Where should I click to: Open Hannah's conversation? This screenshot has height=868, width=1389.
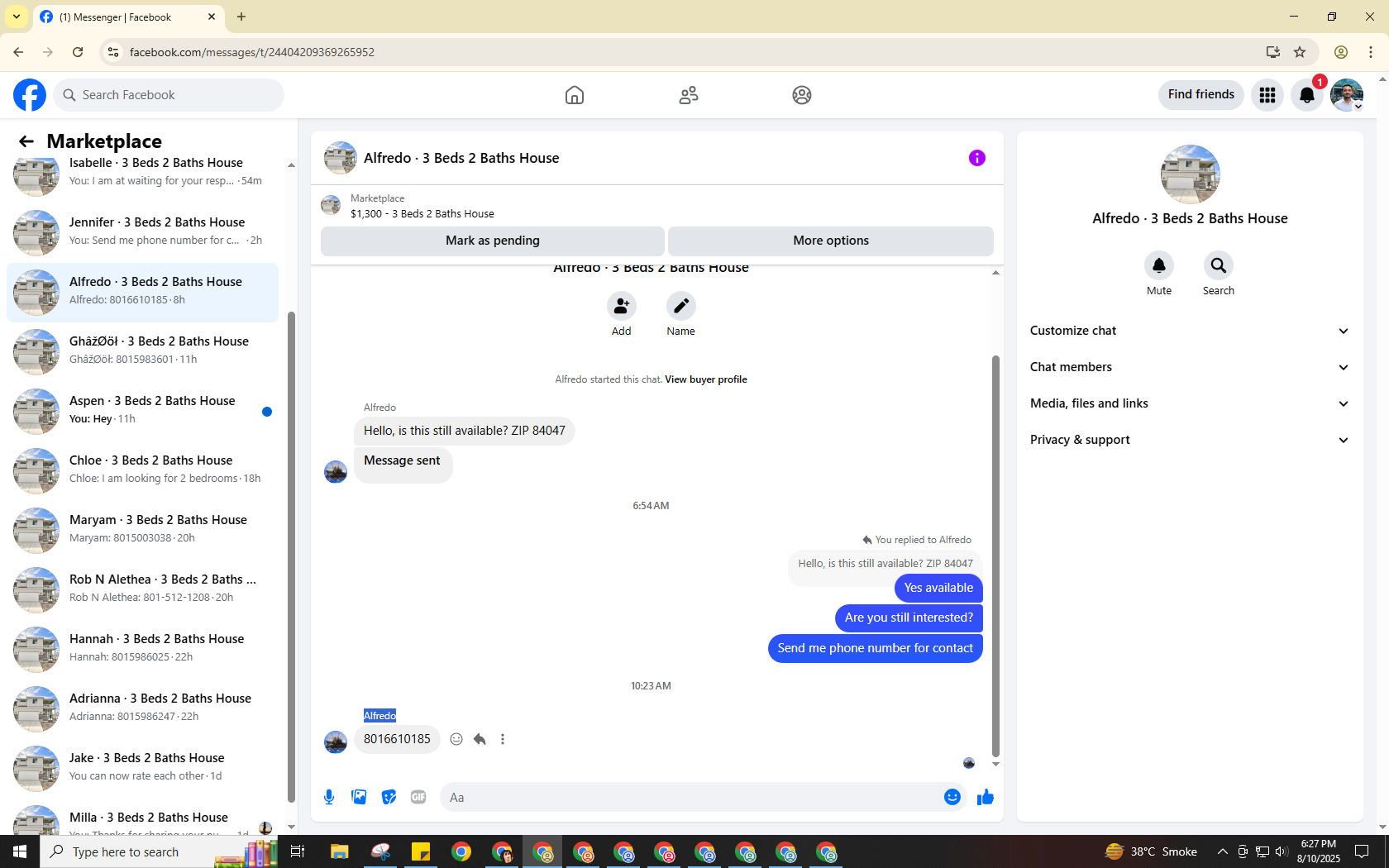[x=142, y=648]
